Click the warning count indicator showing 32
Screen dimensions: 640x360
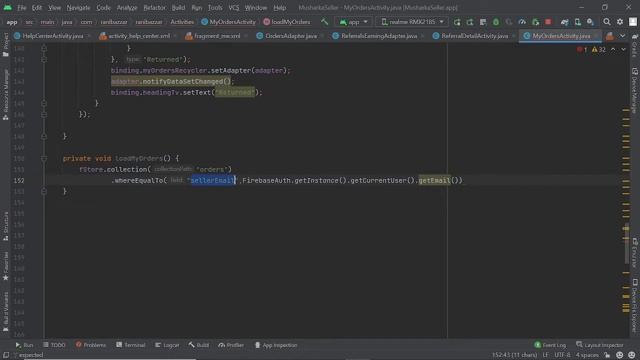click(599, 49)
